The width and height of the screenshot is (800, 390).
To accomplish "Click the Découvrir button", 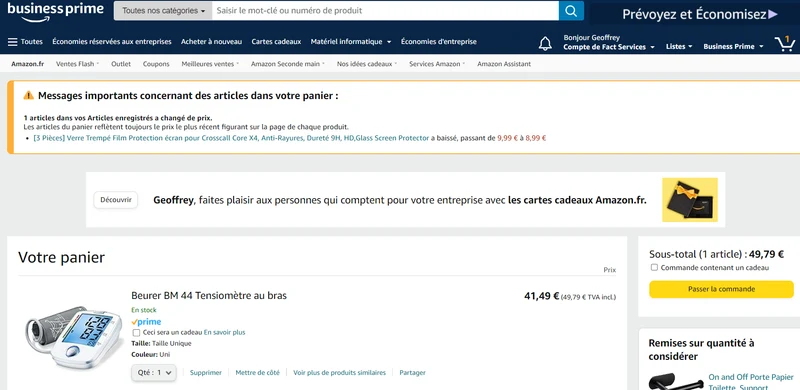I will pos(116,200).
